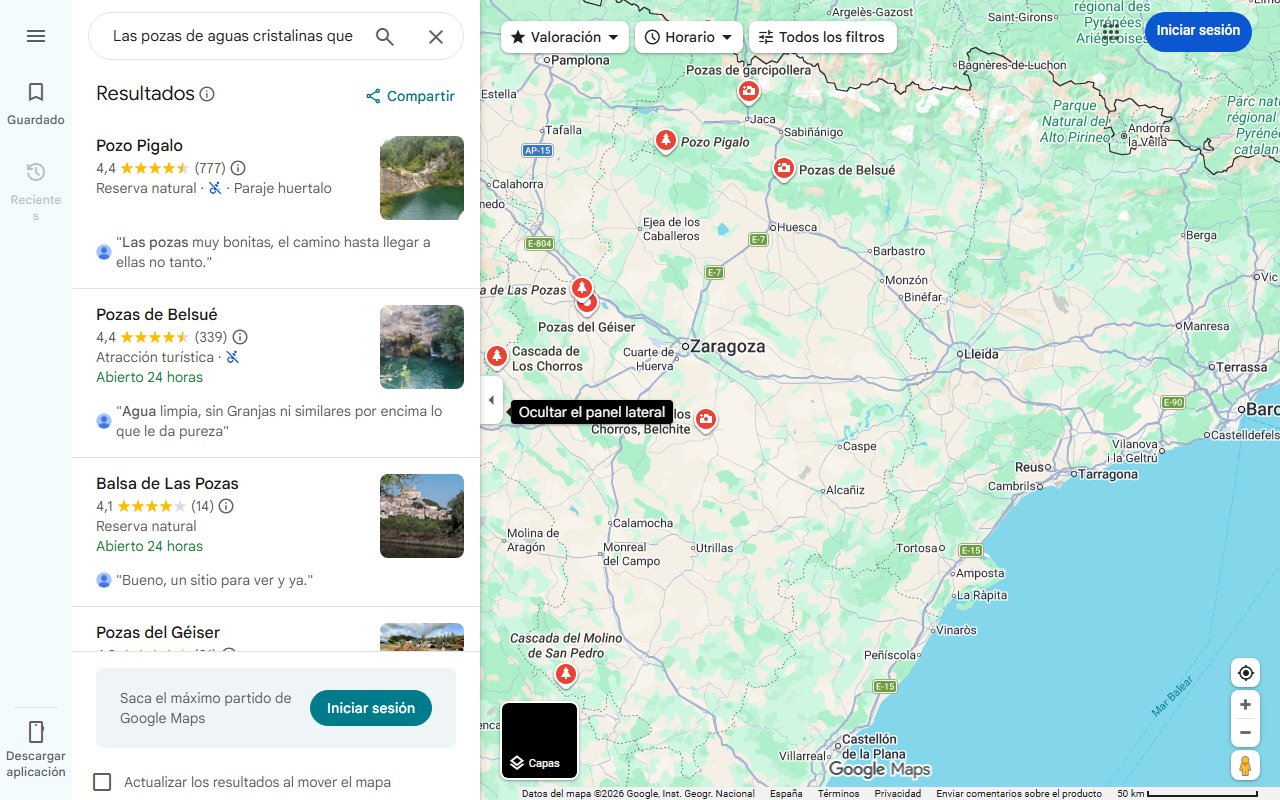Select the Guardado sidebar icon
1280x800 pixels.
point(36,91)
